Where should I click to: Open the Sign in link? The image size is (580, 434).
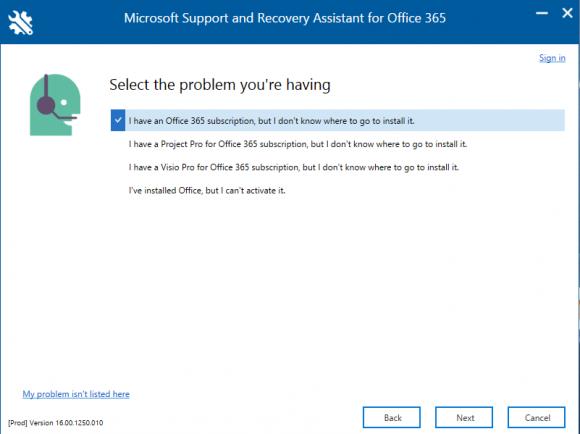click(552, 58)
